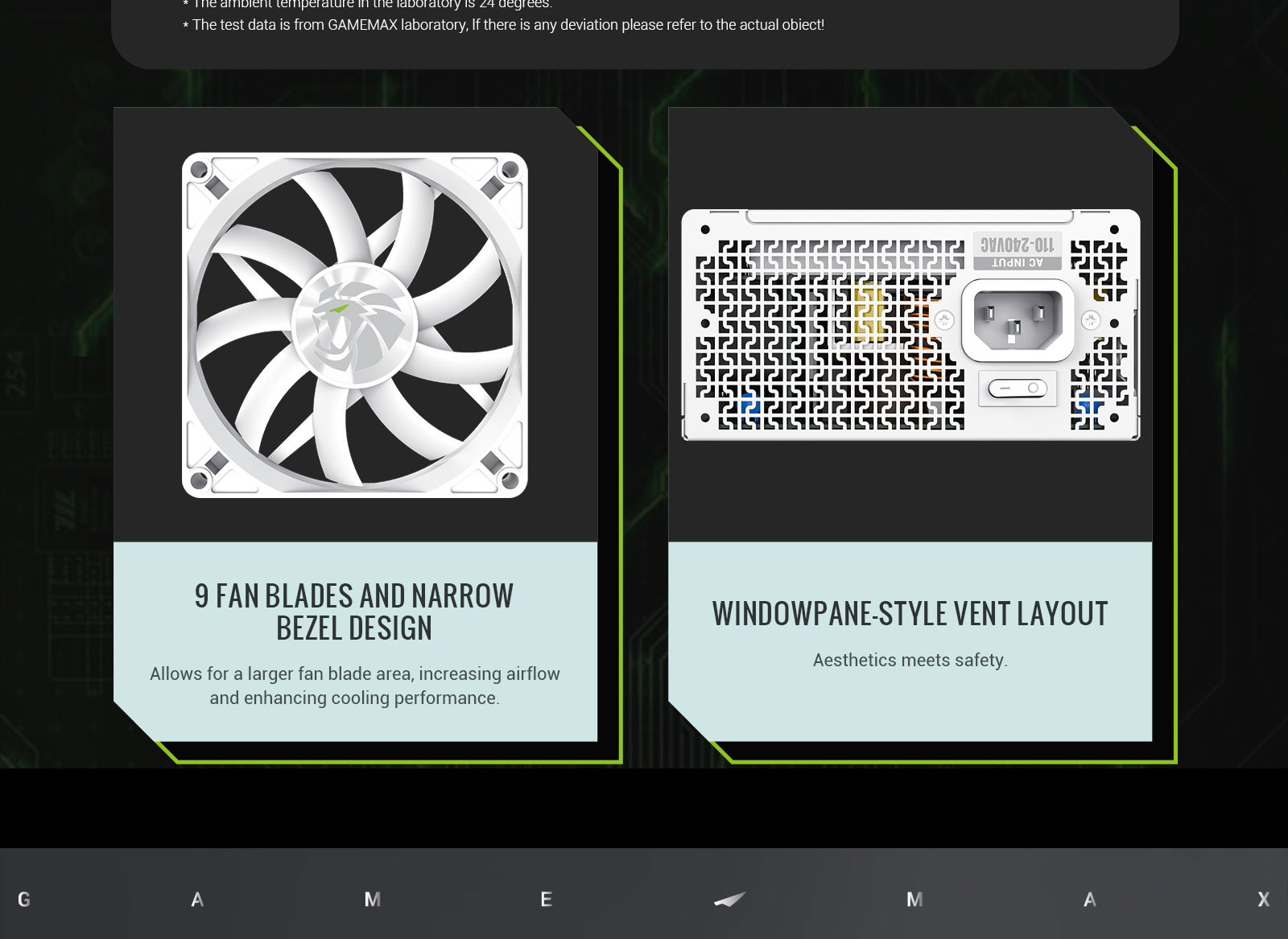This screenshot has height=939, width=1288.
Task: Click the fan description about larger blade area
Action: pyautogui.click(x=354, y=686)
